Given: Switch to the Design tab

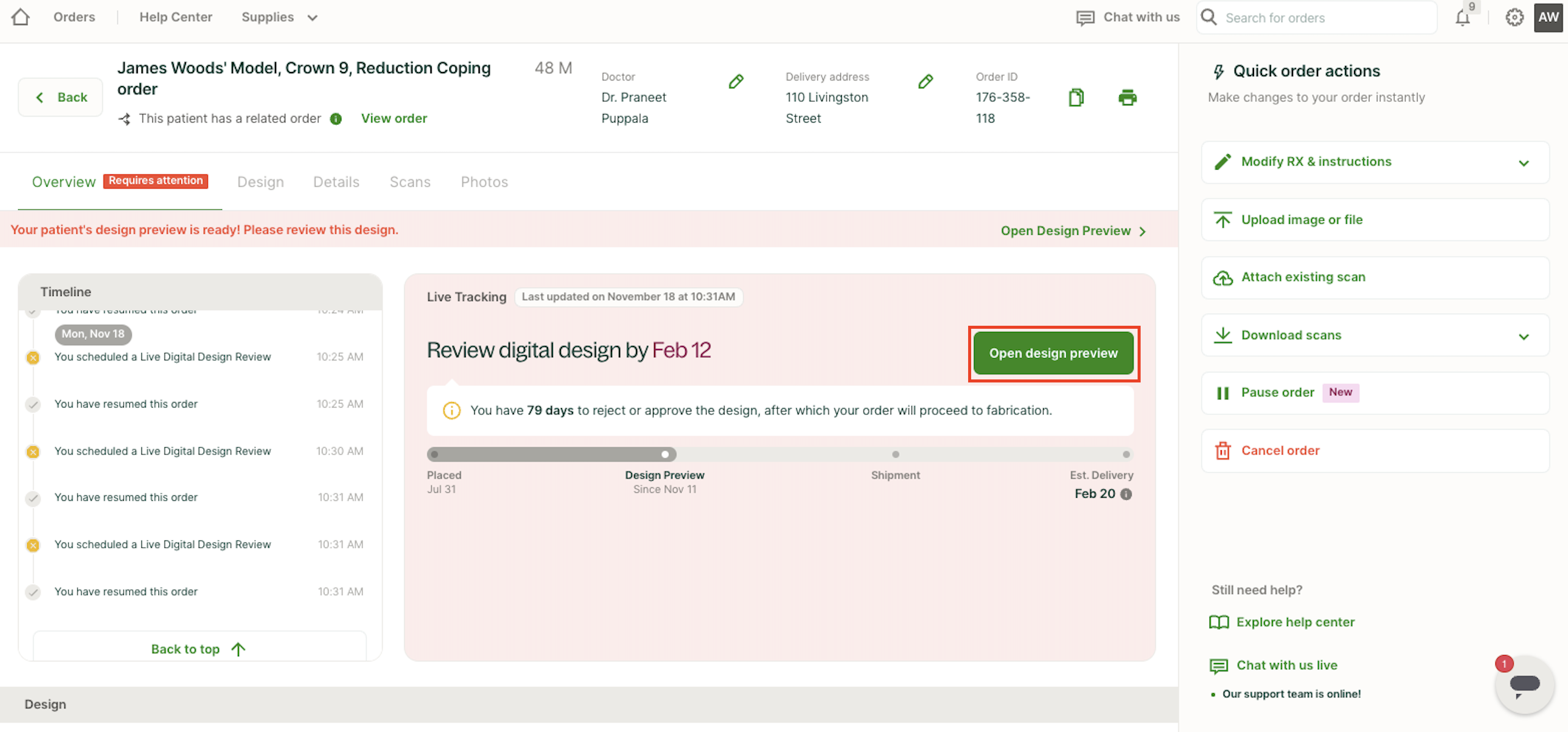Looking at the screenshot, I should (260, 182).
